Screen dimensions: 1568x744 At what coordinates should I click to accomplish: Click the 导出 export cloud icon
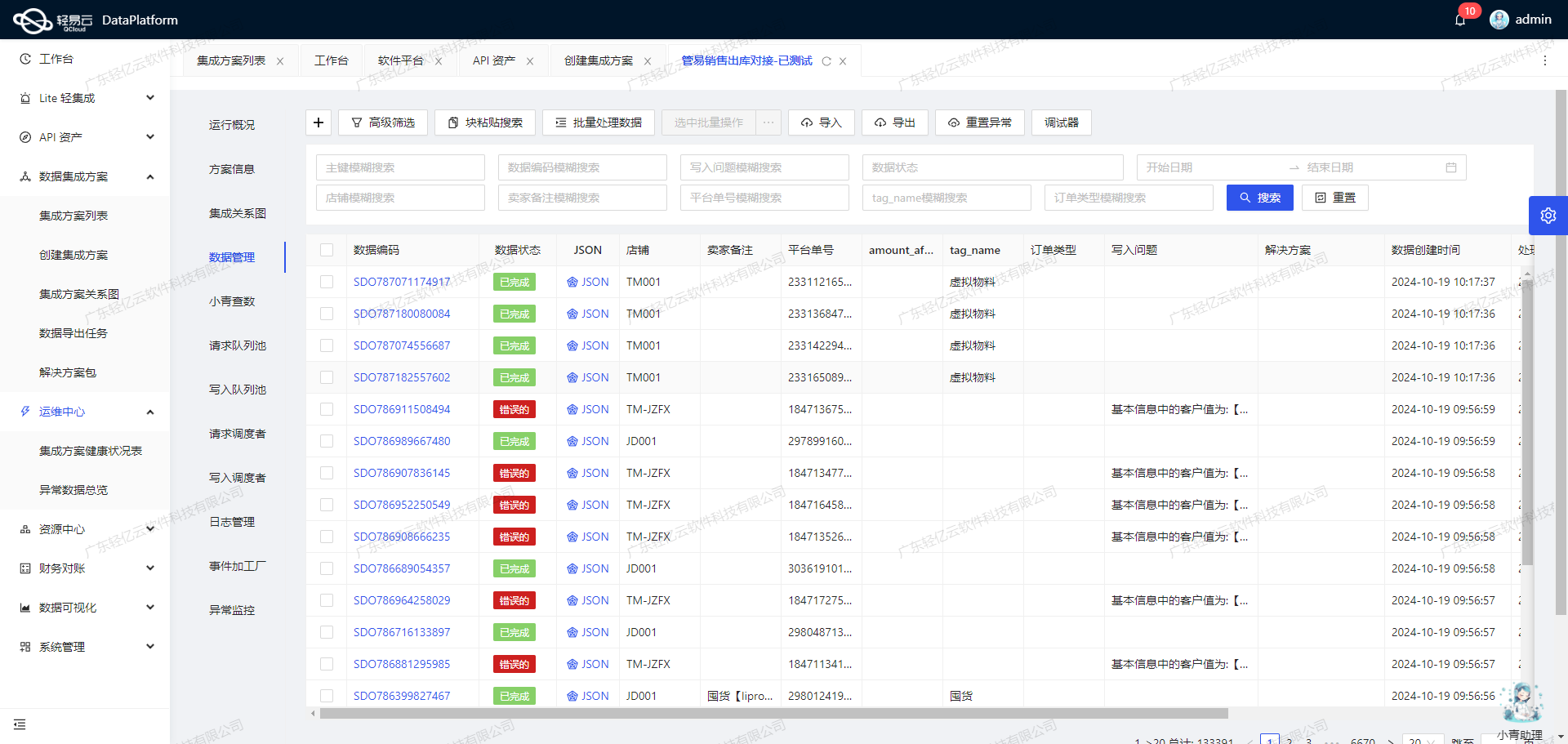pyautogui.click(x=880, y=123)
